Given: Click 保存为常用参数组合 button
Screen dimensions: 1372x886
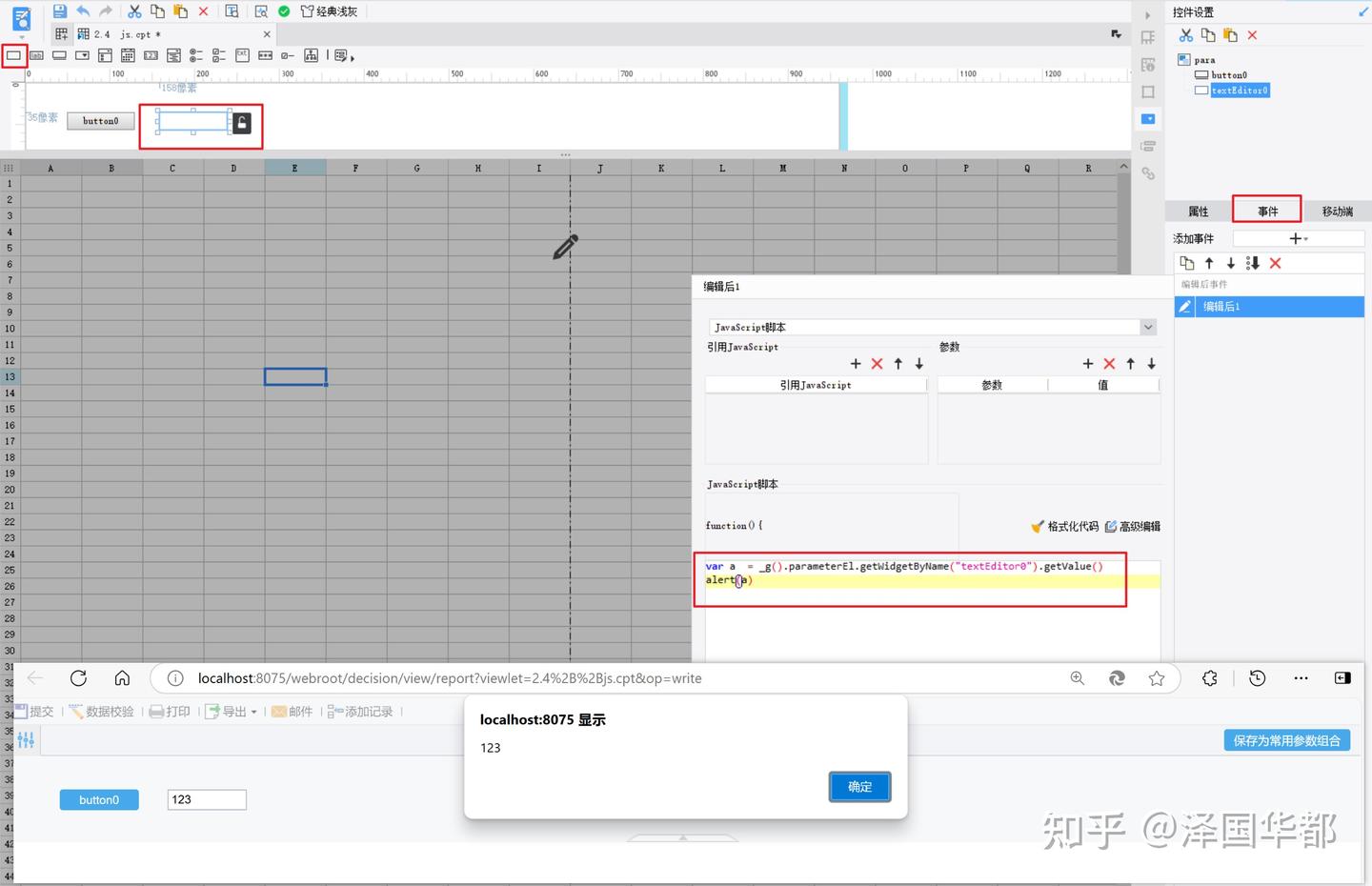Looking at the screenshot, I should coord(1287,740).
